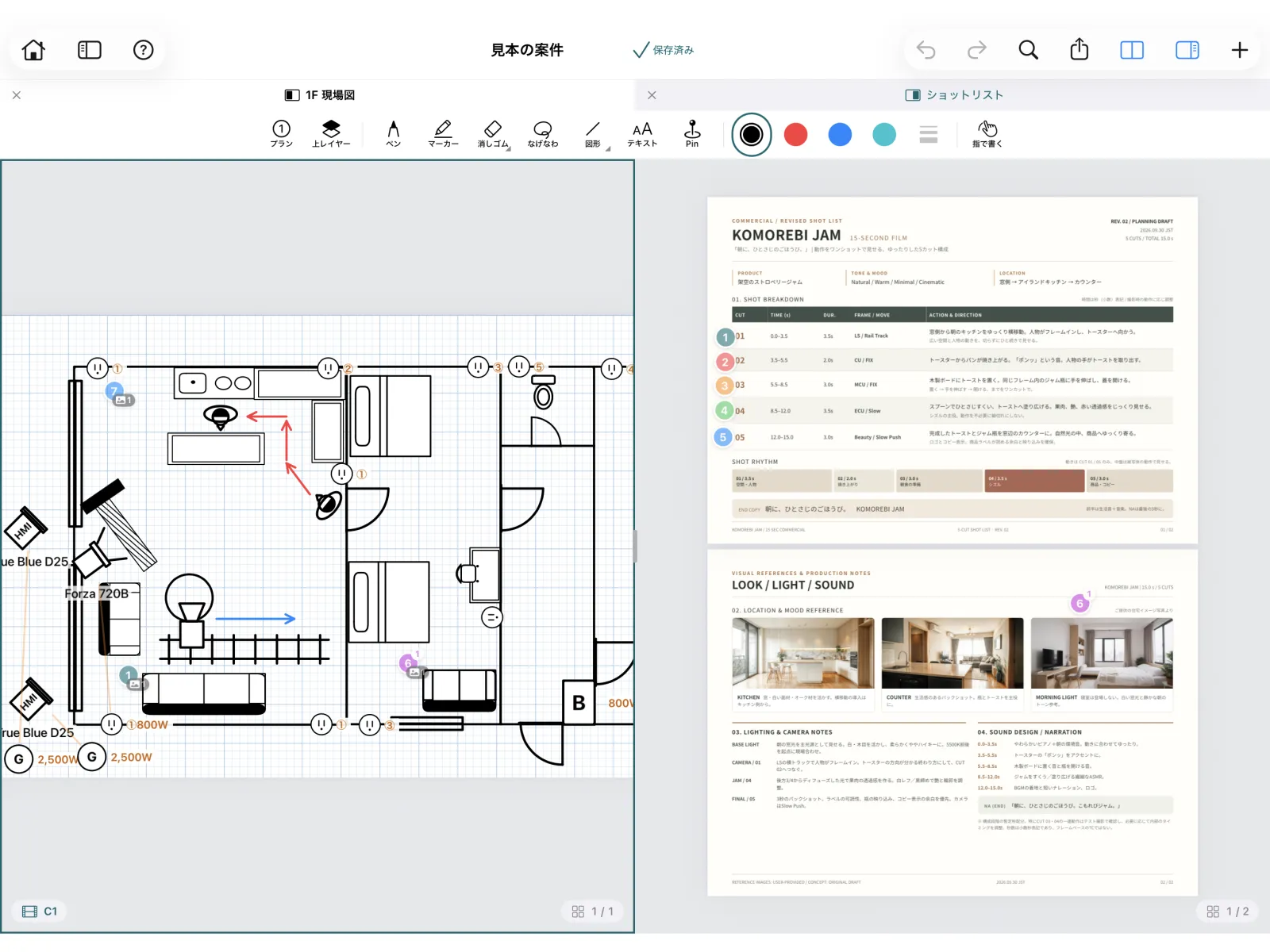Select the 図形 shape tool
The image size is (1270, 952).
pos(593,133)
